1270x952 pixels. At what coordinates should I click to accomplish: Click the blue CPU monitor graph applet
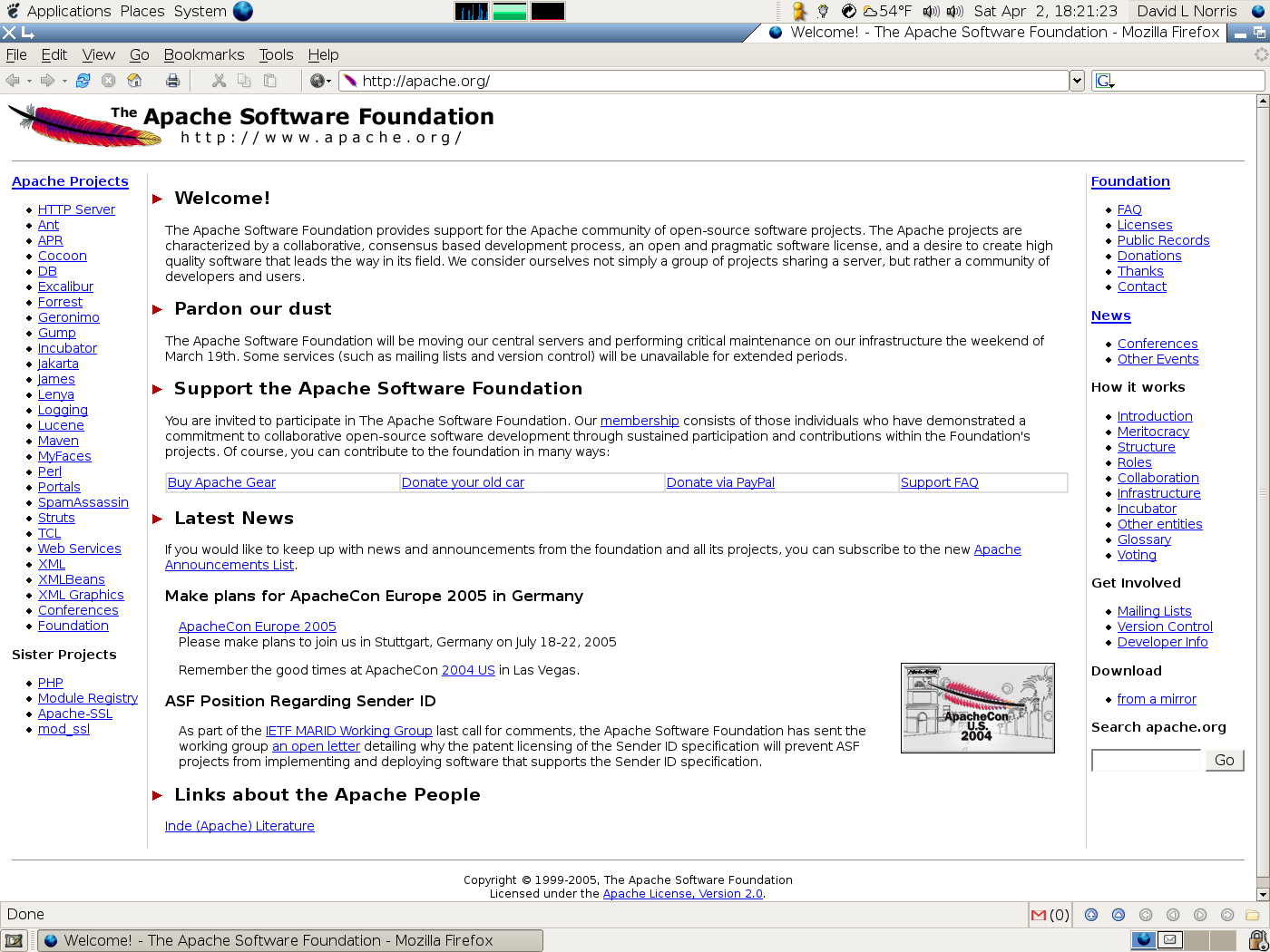472,11
